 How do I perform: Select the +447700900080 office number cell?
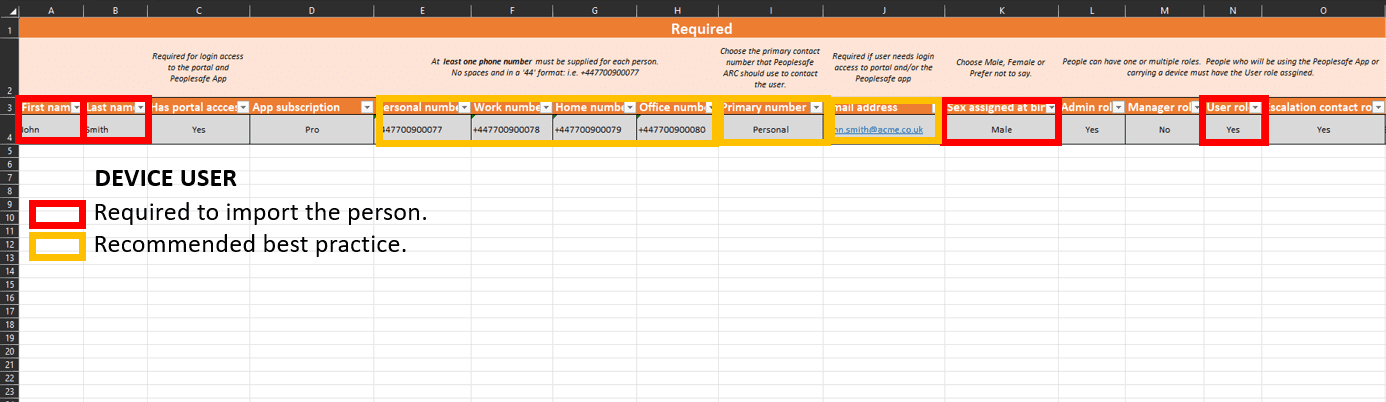click(677, 129)
